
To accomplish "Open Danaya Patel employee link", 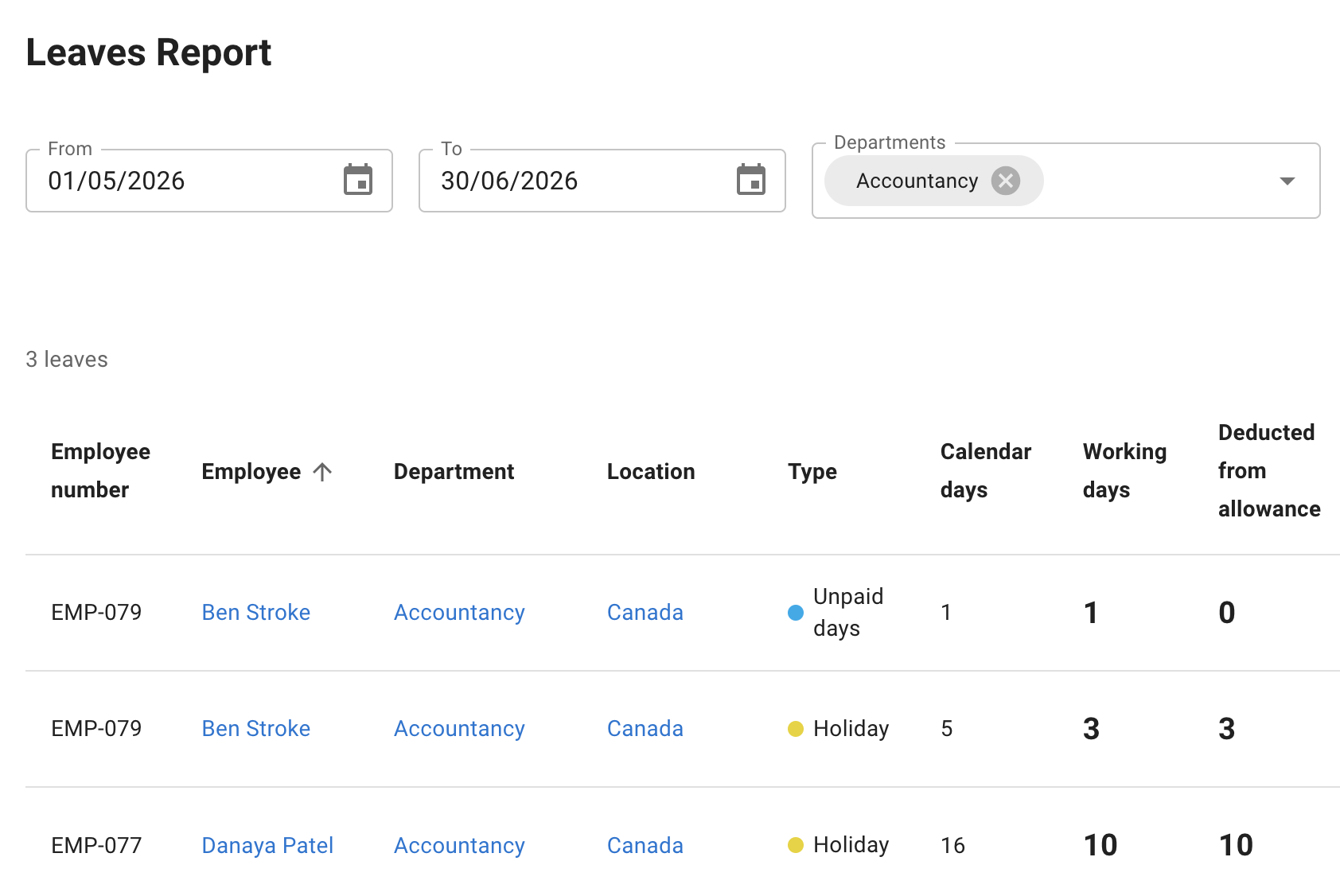I will (x=267, y=845).
